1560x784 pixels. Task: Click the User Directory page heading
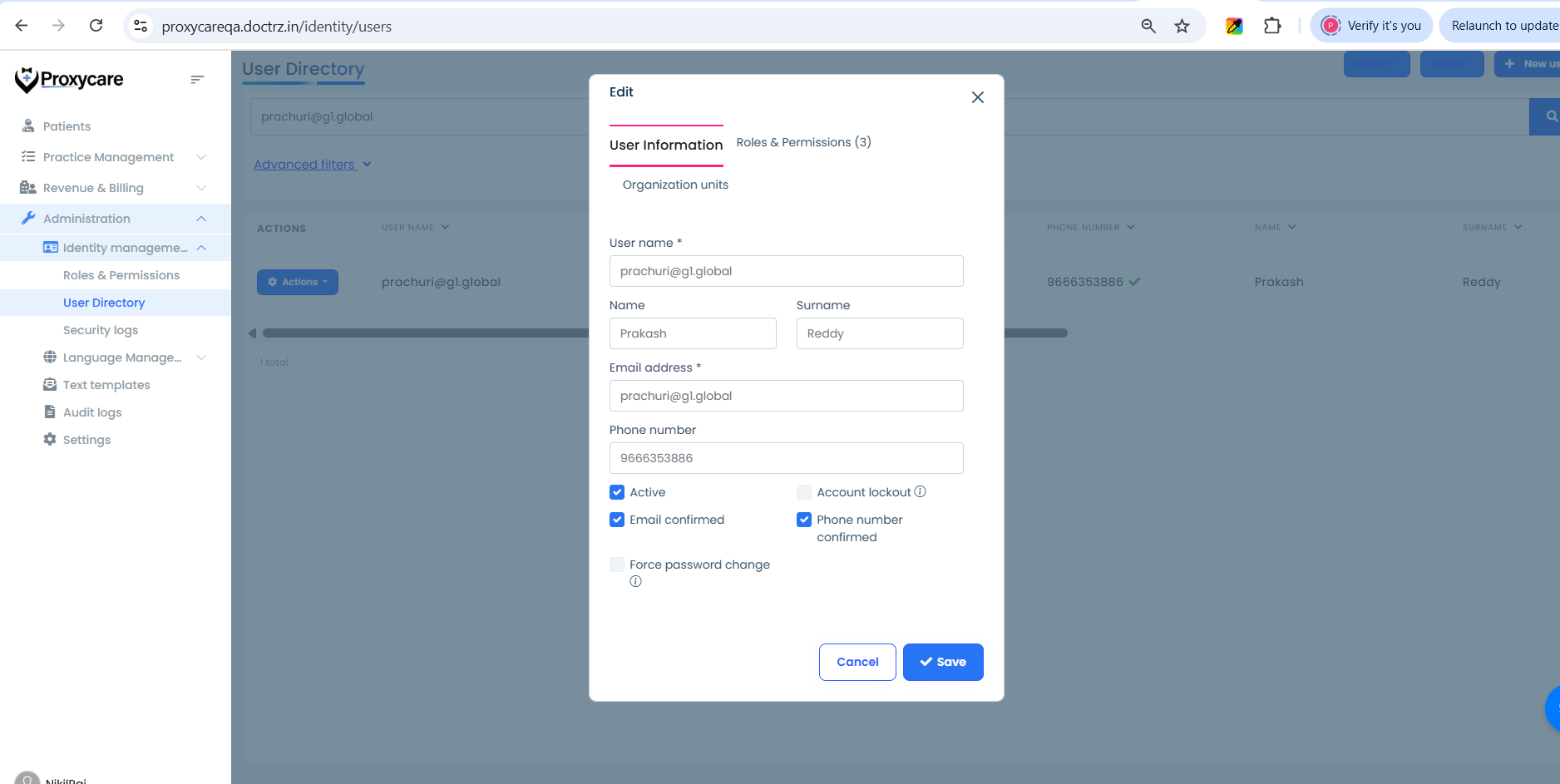click(304, 69)
